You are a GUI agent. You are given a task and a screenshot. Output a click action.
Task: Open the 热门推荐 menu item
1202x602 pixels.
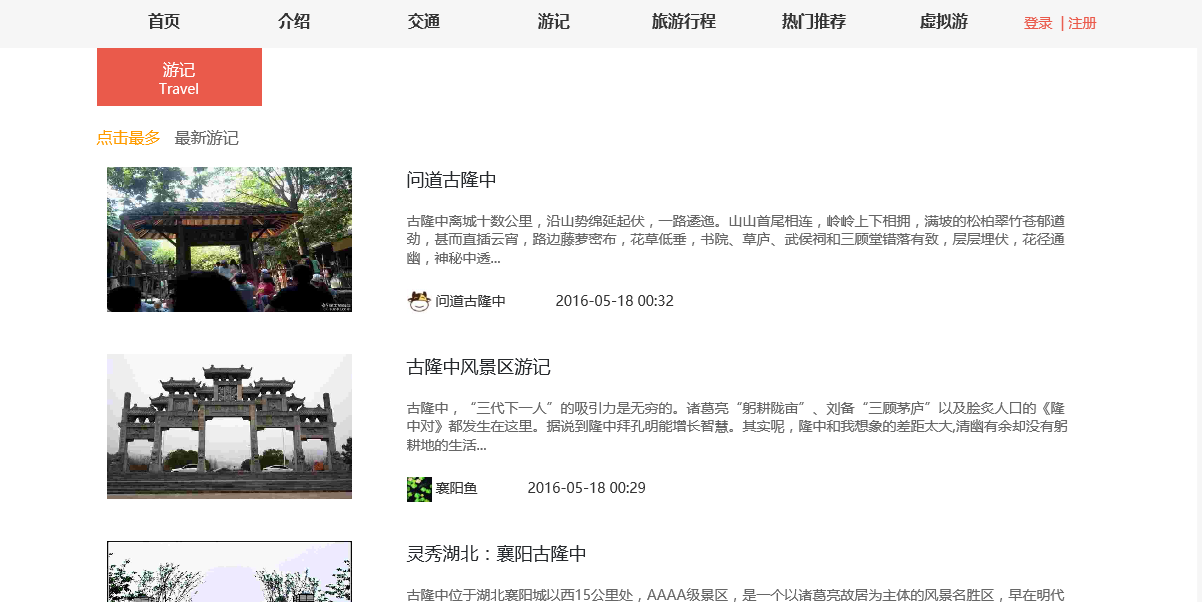813,22
